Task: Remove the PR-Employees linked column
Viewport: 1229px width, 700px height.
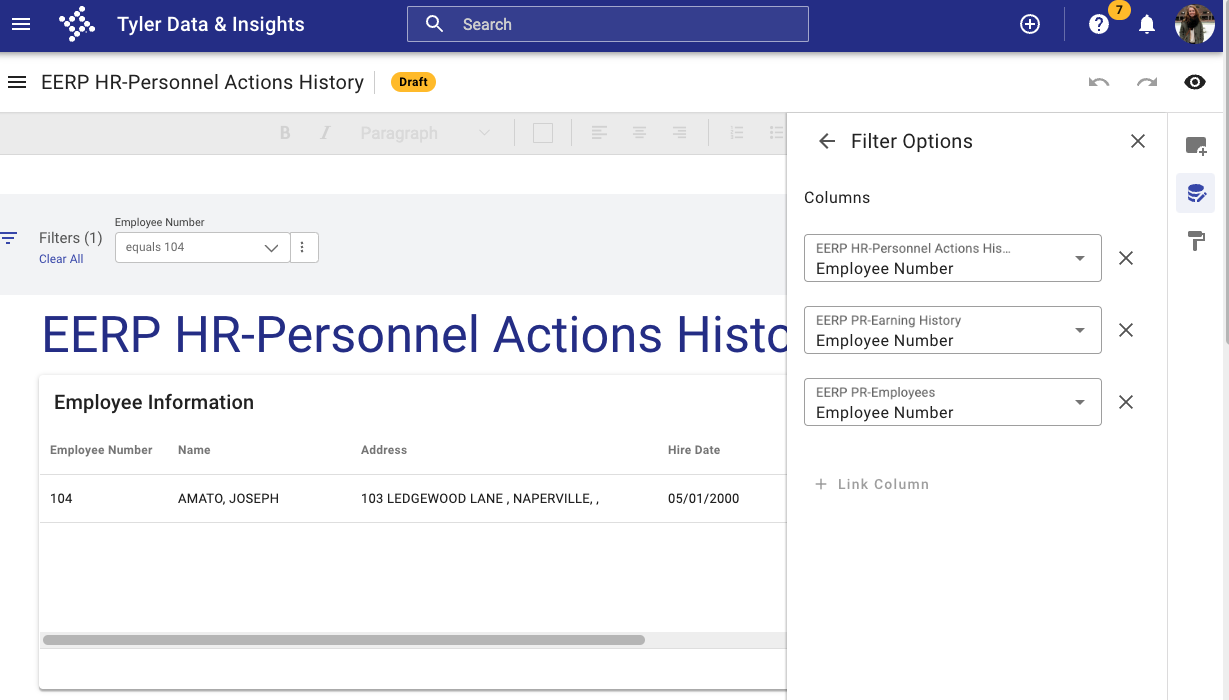Action: coord(1126,402)
